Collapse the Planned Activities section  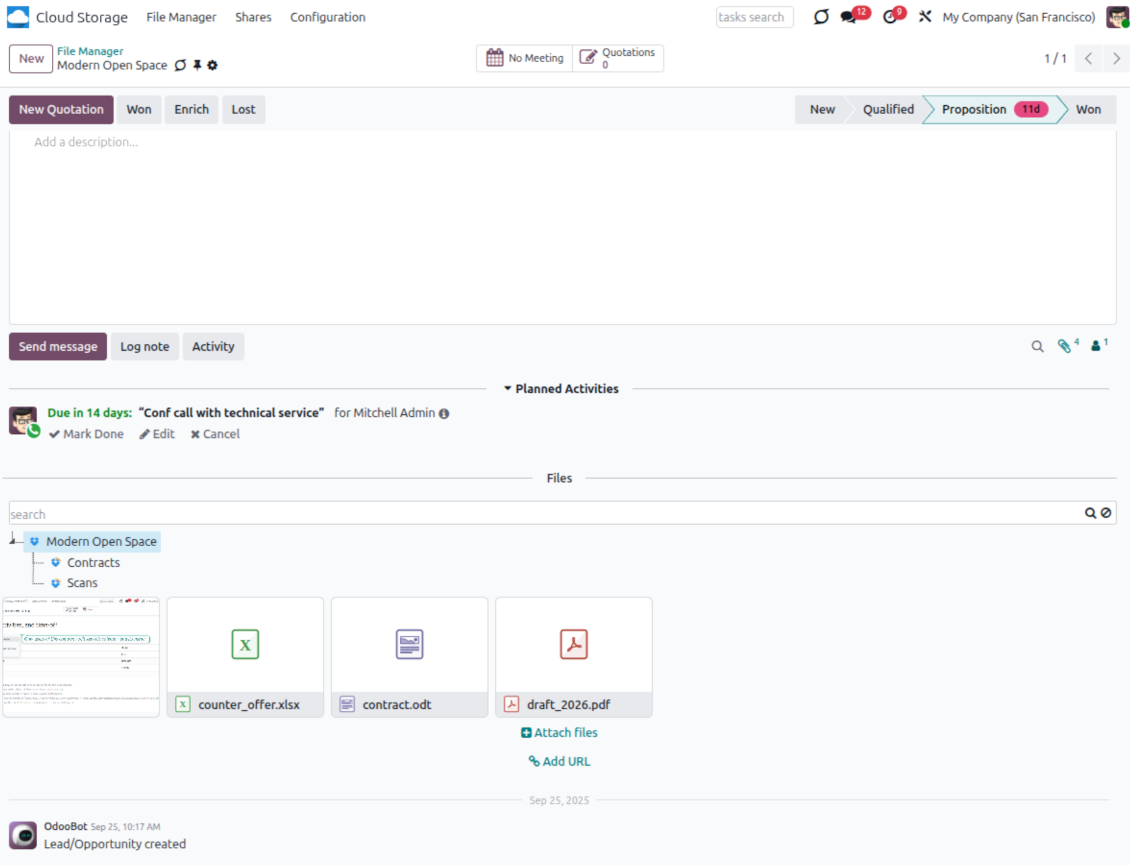point(560,389)
